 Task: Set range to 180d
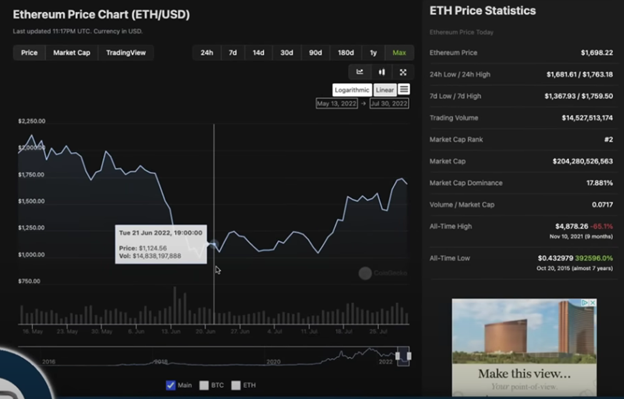click(x=346, y=53)
